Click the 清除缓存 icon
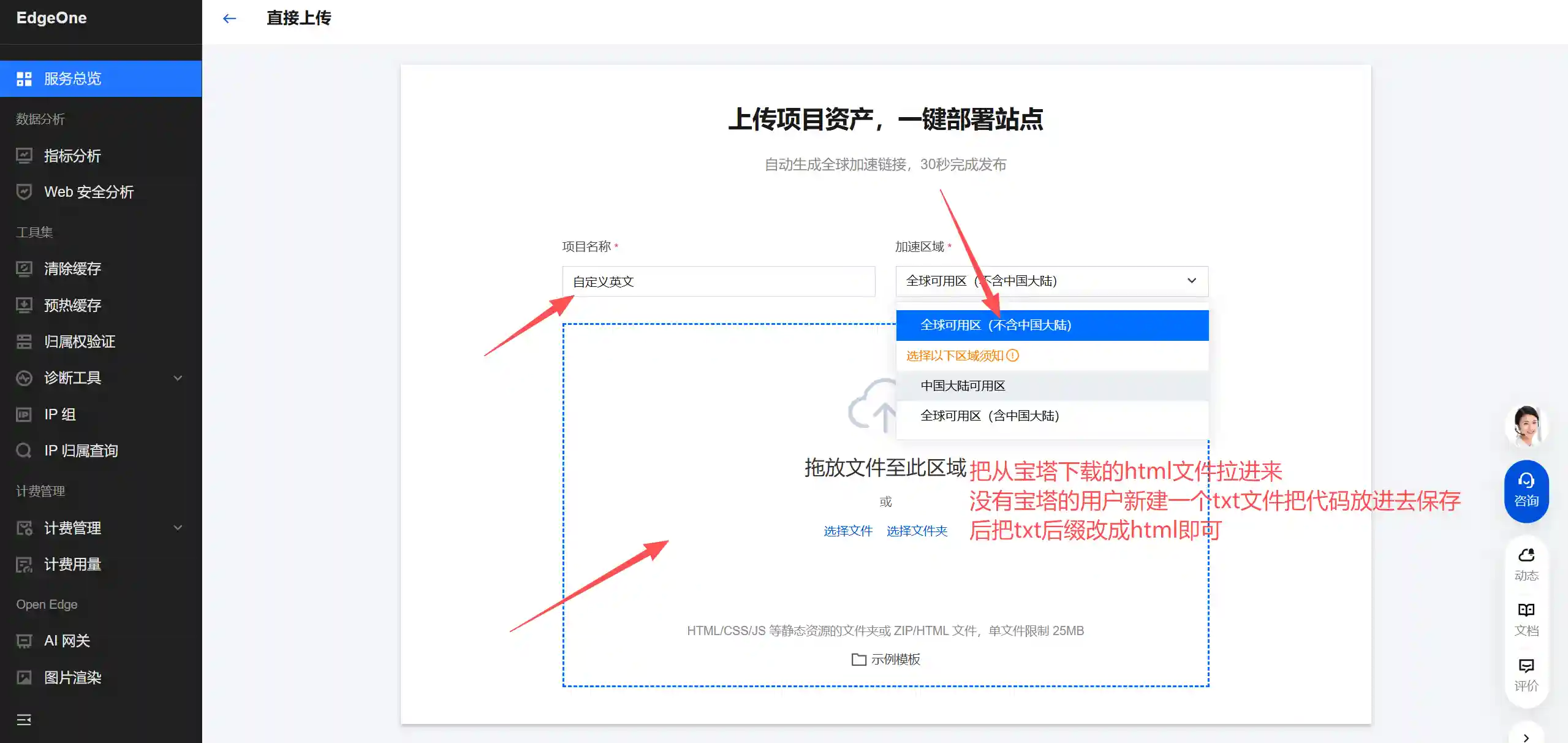This screenshot has height=743, width=1568. [24, 269]
